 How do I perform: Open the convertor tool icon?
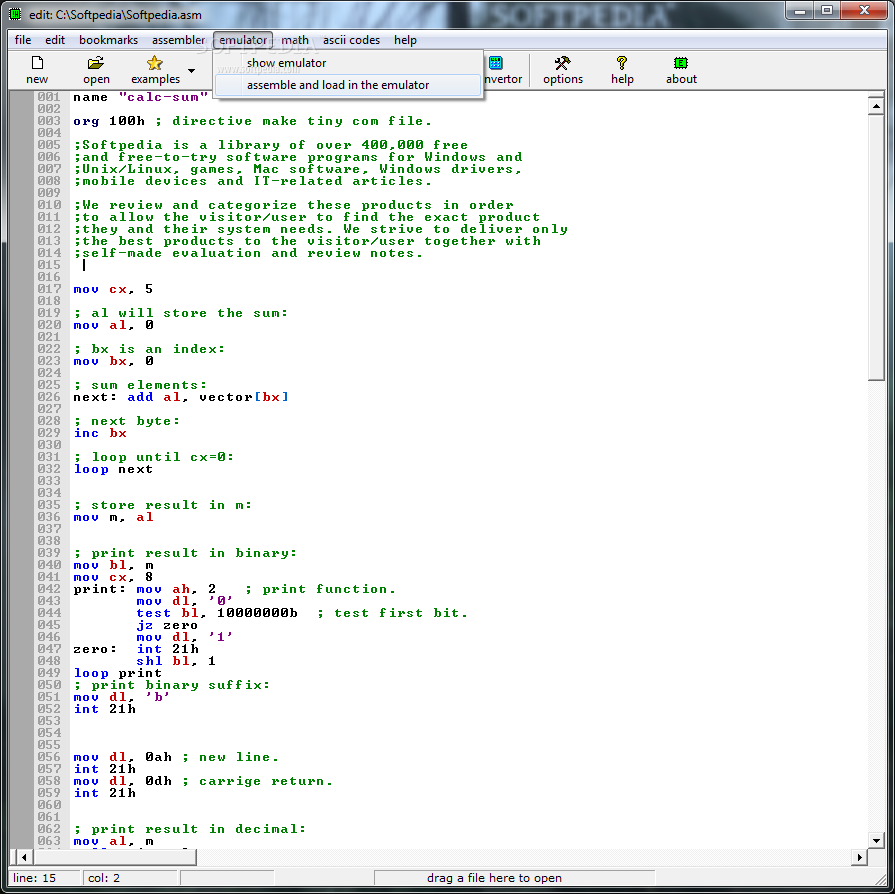[x=496, y=63]
